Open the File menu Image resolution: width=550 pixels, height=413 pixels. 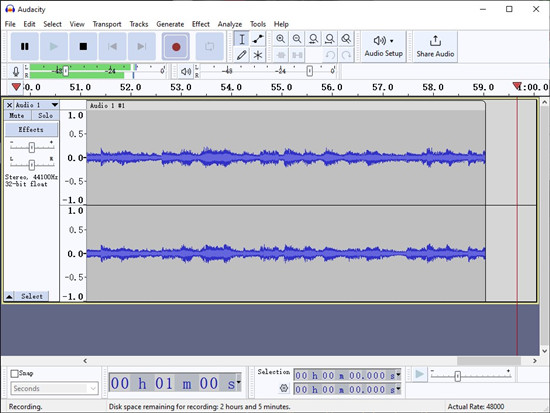coord(10,24)
